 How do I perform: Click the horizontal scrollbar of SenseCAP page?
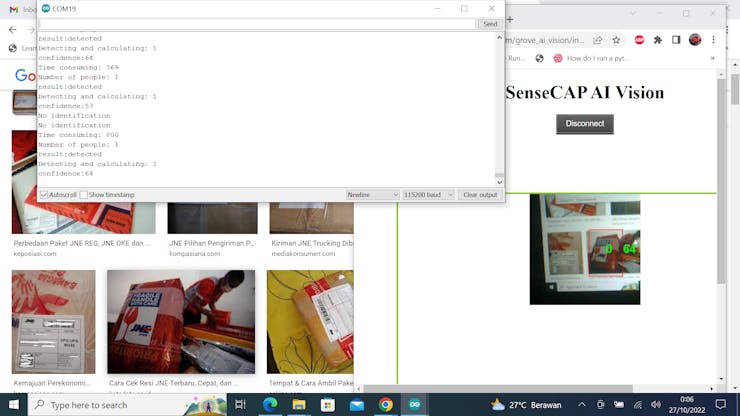click(x=498, y=388)
